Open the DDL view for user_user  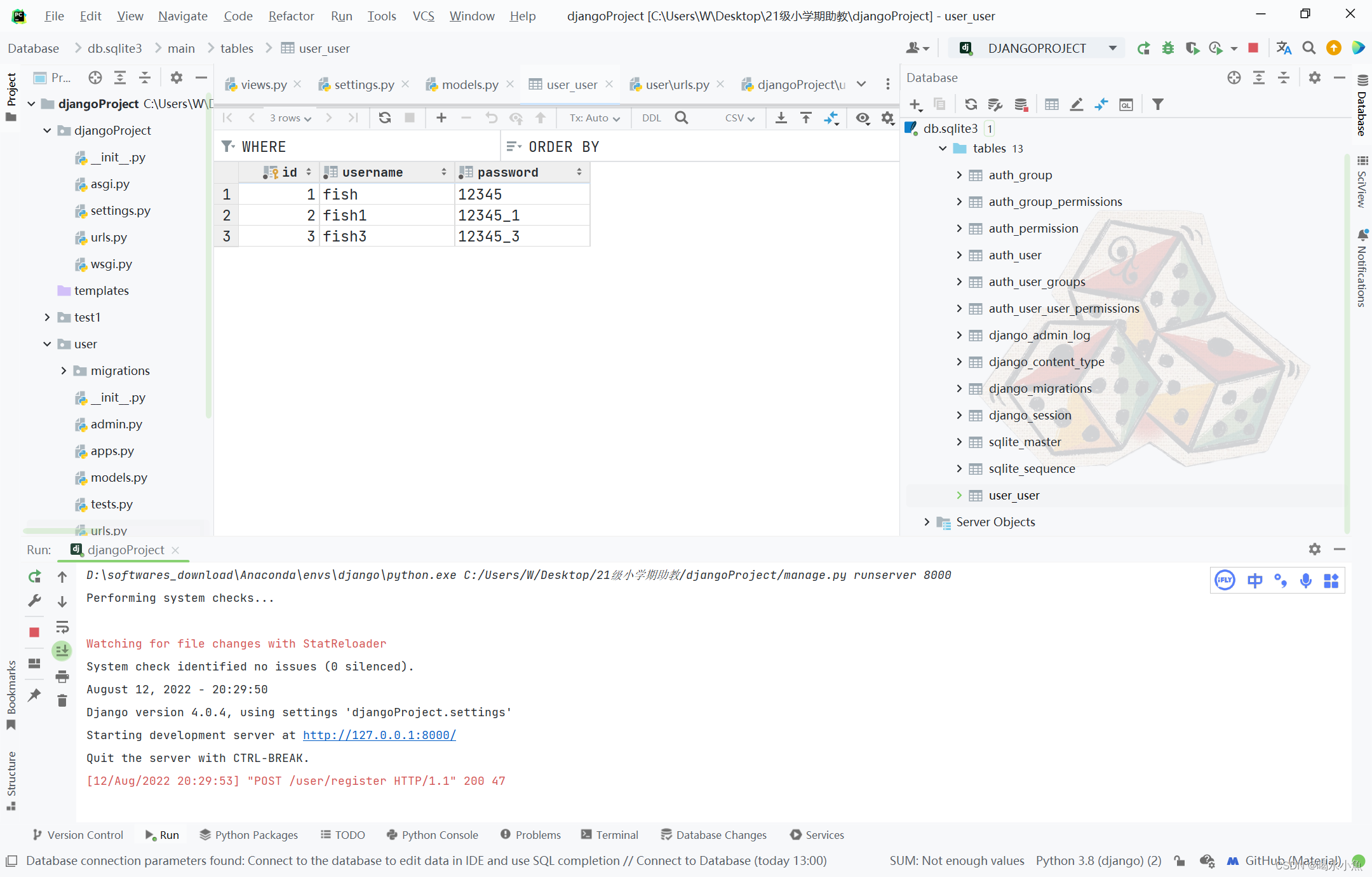pyautogui.click(x=650, y=118)
